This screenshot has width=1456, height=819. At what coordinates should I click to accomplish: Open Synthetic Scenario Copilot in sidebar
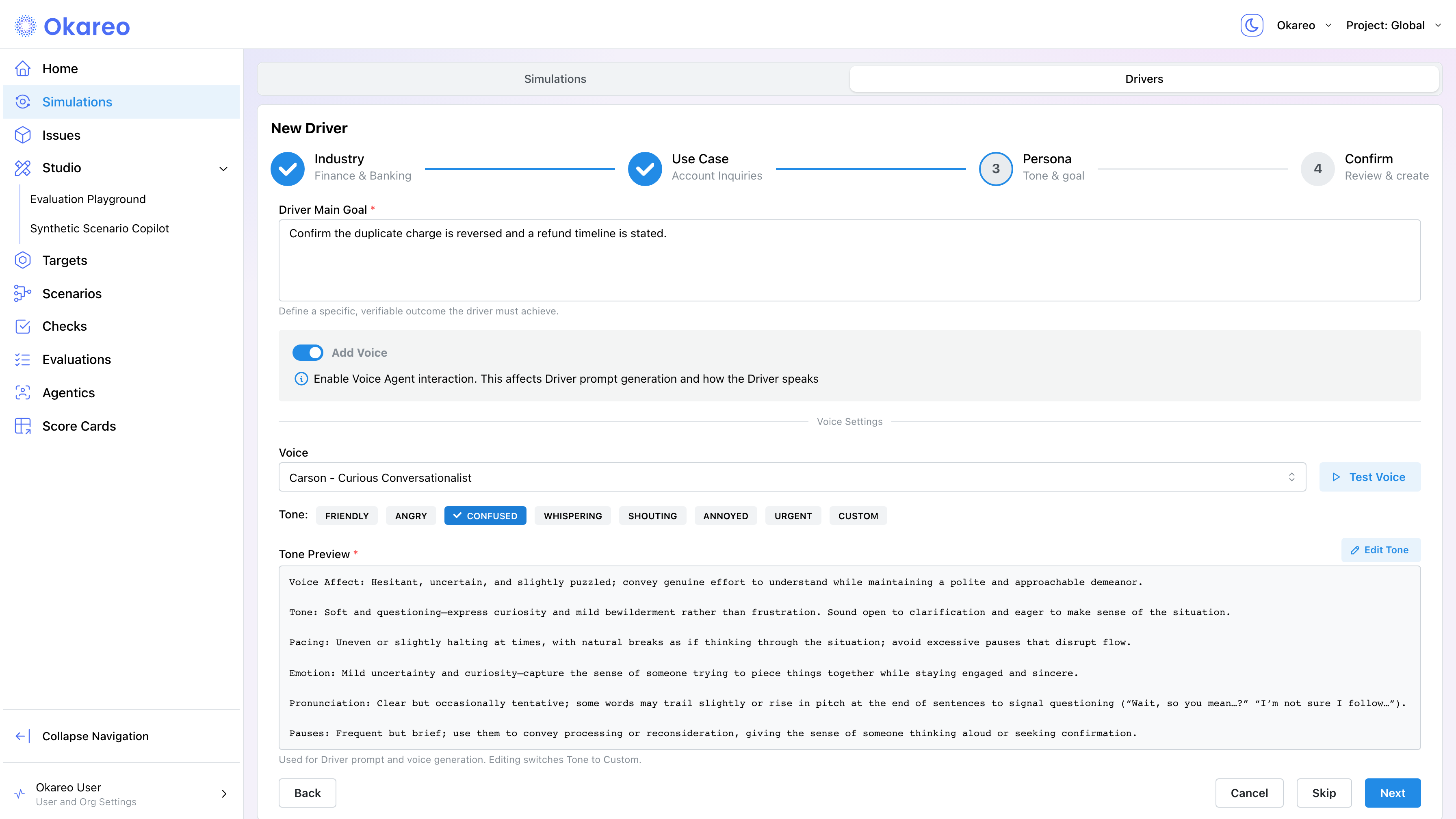99,228
